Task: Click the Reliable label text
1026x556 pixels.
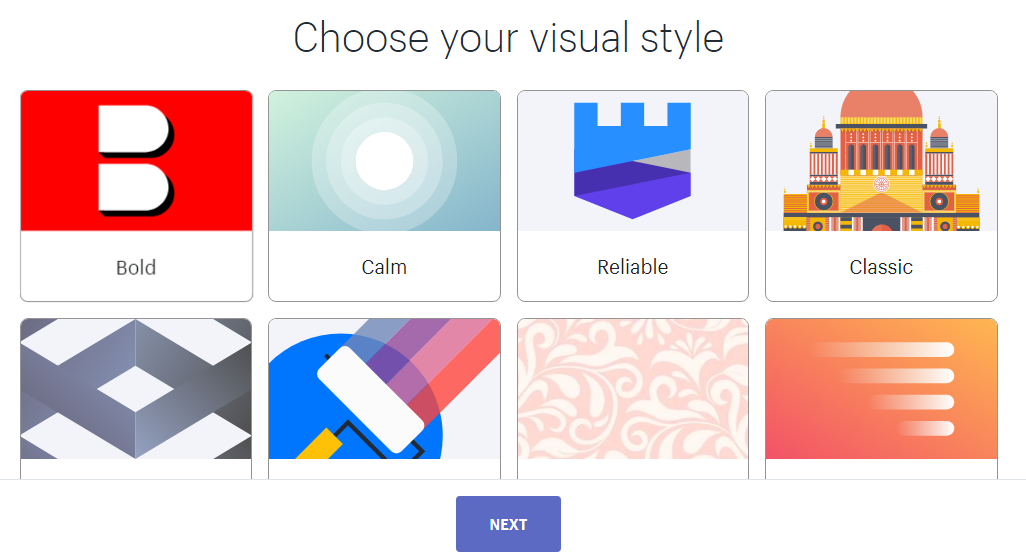Action: [633, 267]
